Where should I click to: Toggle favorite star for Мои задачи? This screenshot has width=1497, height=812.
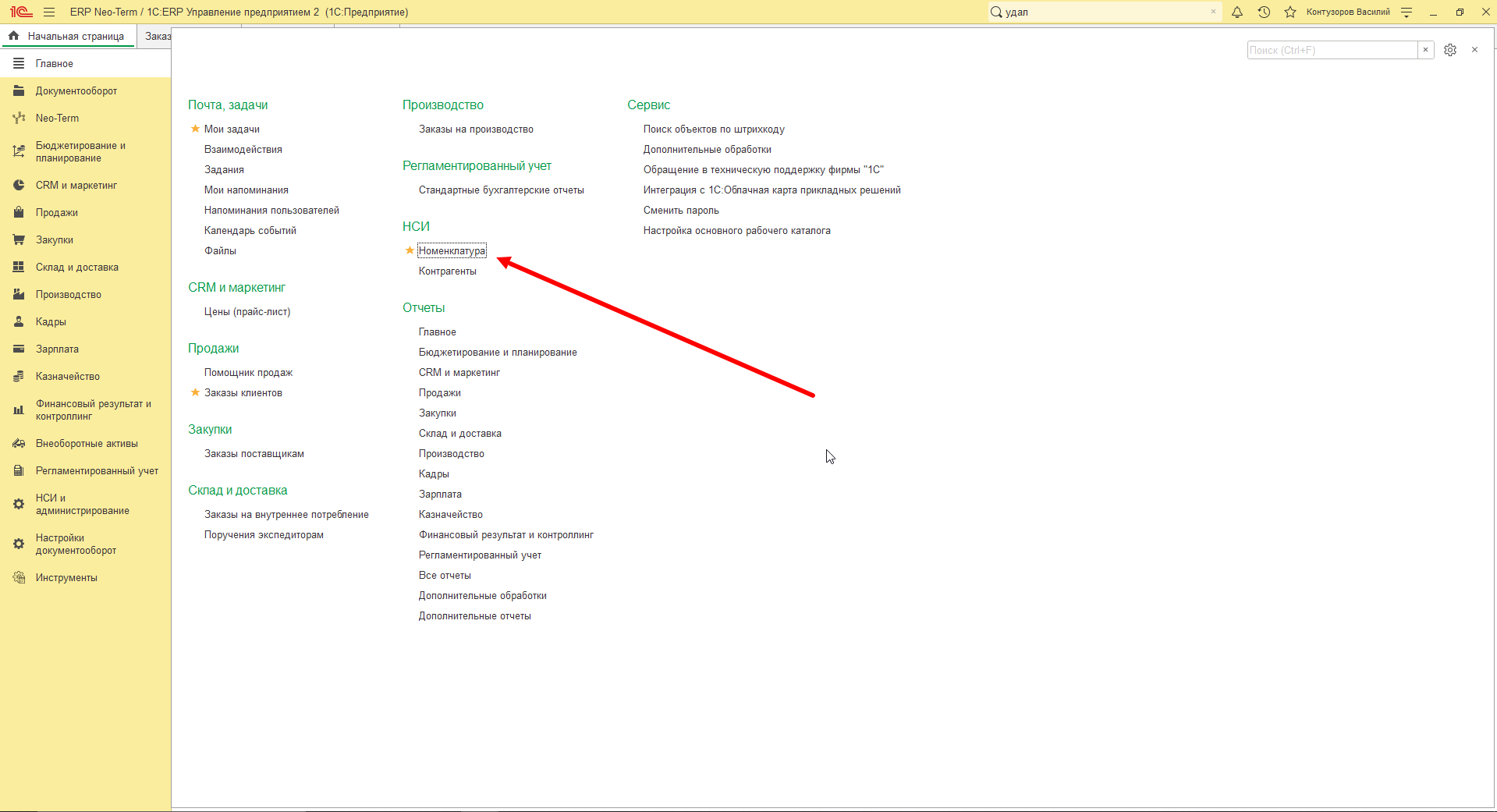(195, 129)
